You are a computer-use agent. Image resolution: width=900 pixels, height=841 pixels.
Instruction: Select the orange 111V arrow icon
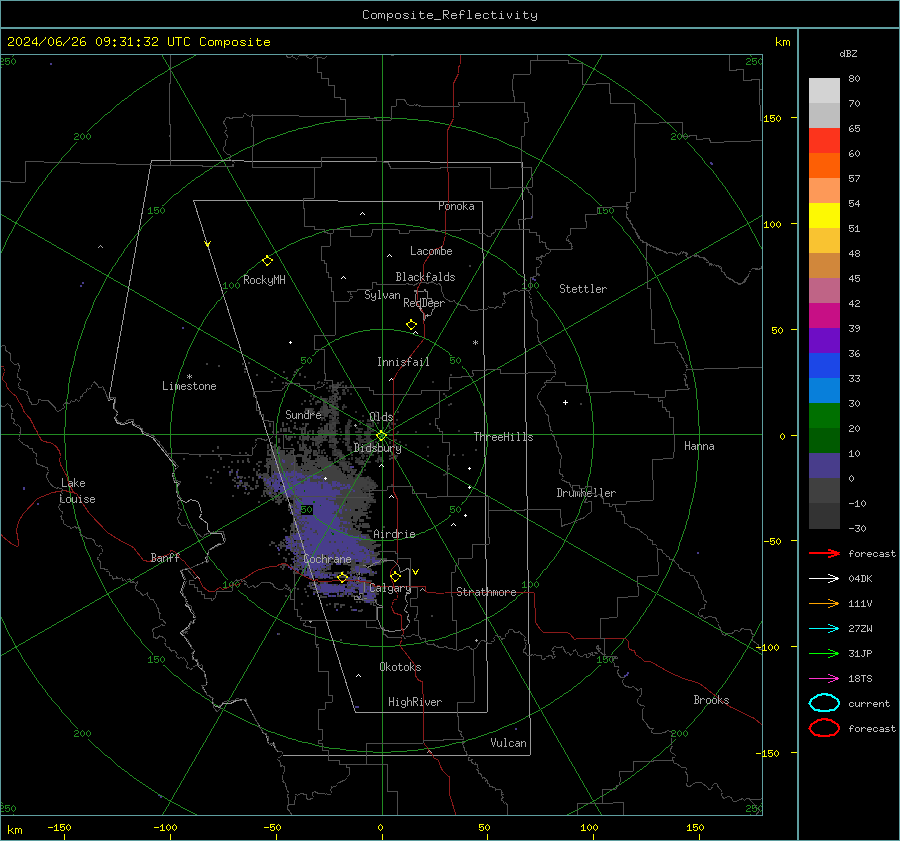pyautogui.click(x=824, y=603)
